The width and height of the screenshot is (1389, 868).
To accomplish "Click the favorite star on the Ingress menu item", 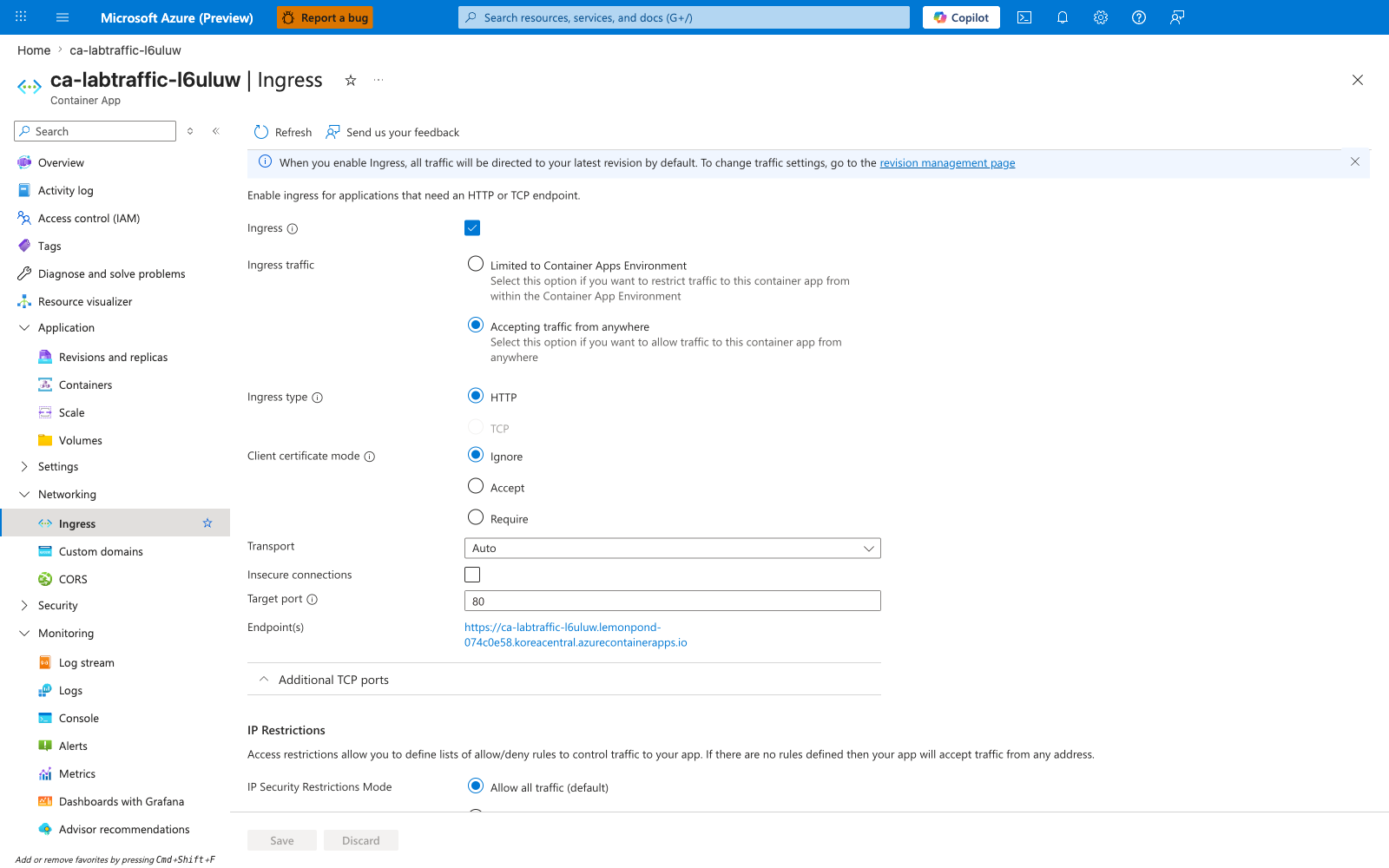I will click(207, 523).
